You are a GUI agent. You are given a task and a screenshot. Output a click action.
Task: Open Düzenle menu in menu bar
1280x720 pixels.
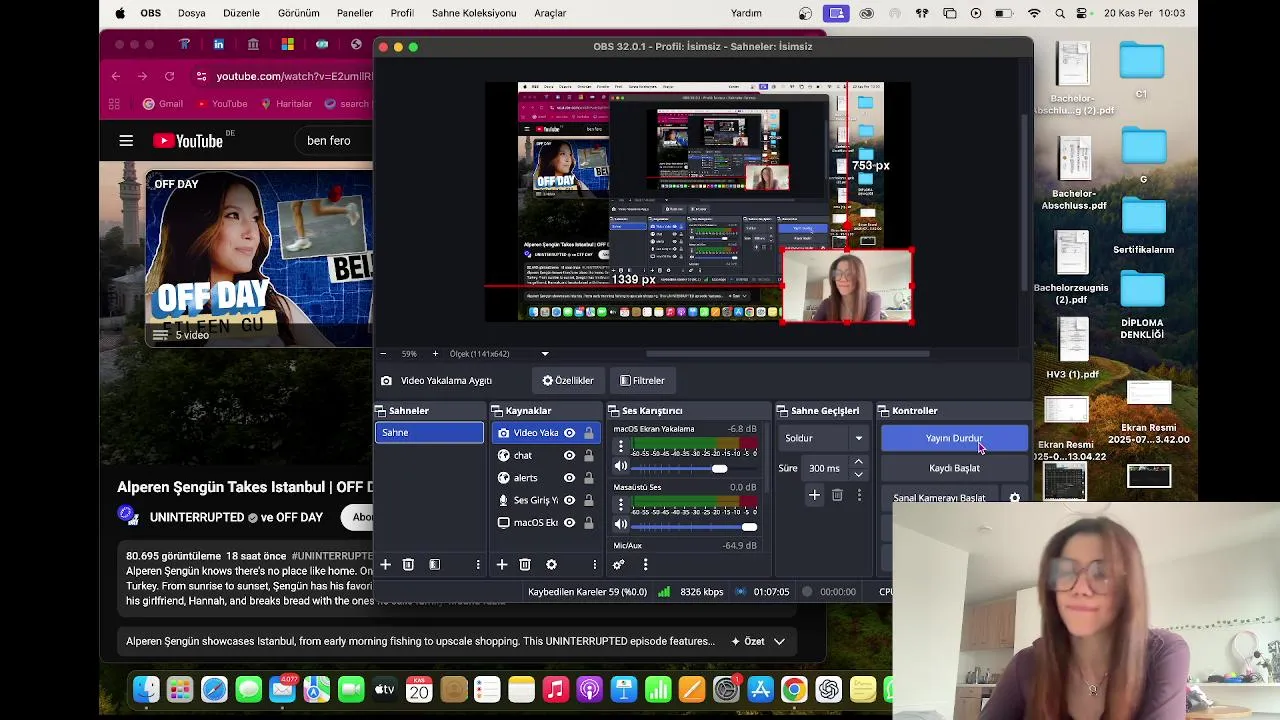[240, 13]
